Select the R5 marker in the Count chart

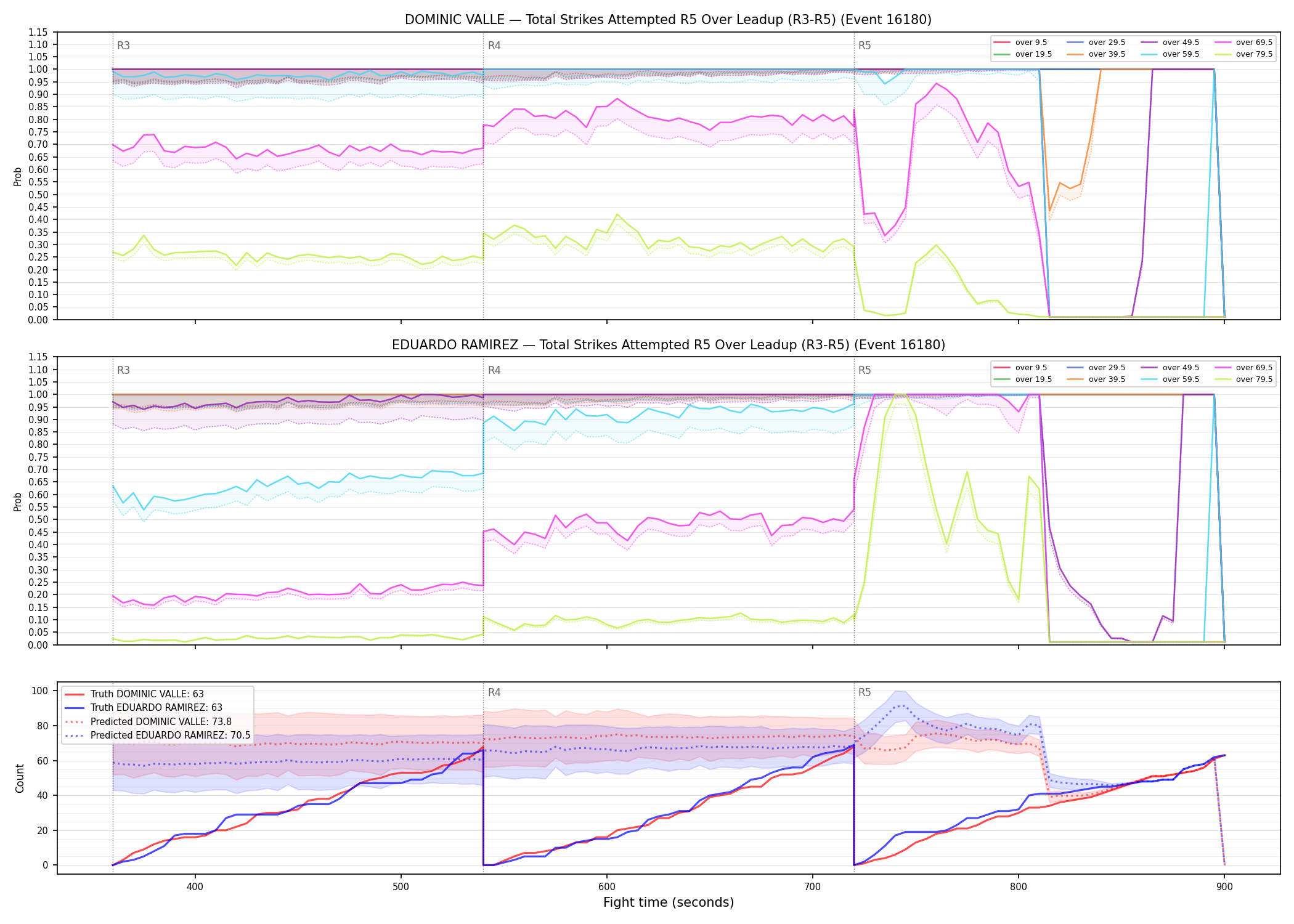pyautogui.click(x=865, y=692)
